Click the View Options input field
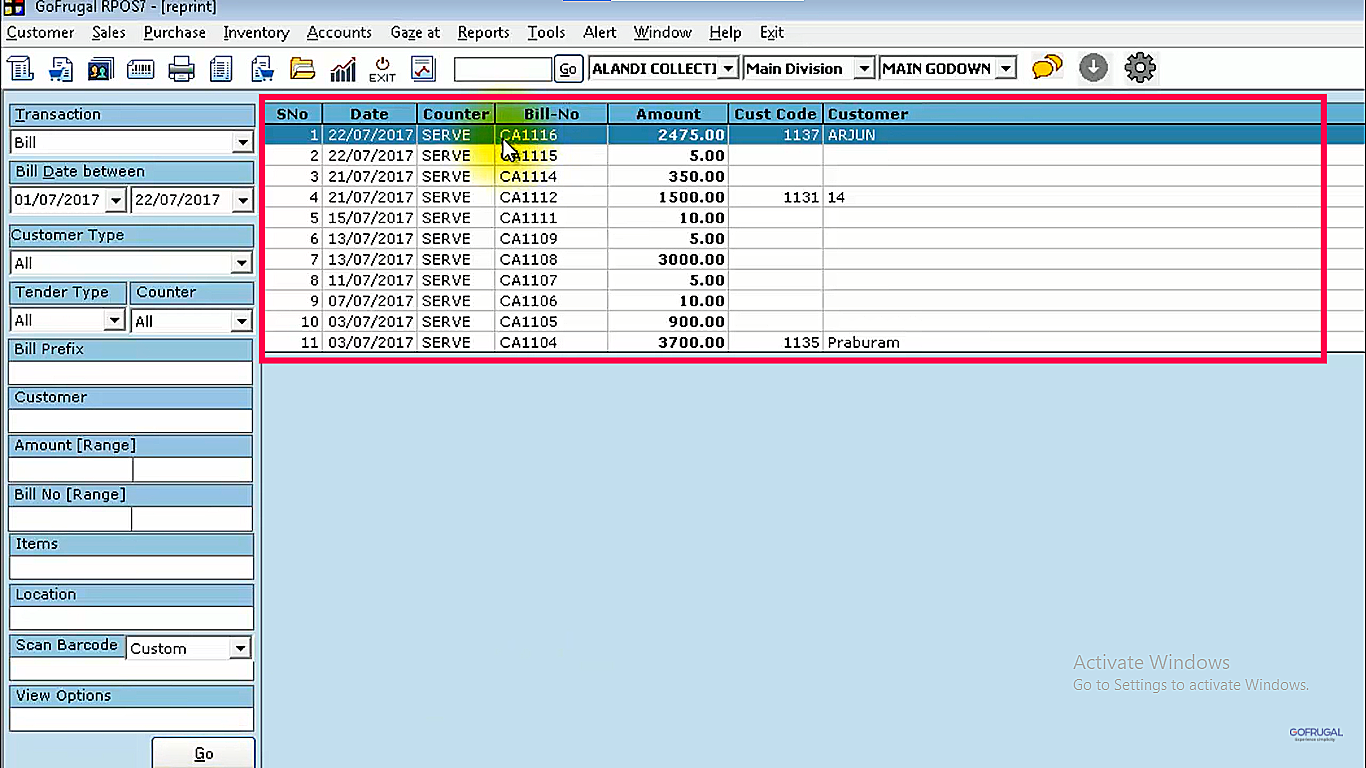The width and height of the screenshot is (1366, 768). point(131,719)
